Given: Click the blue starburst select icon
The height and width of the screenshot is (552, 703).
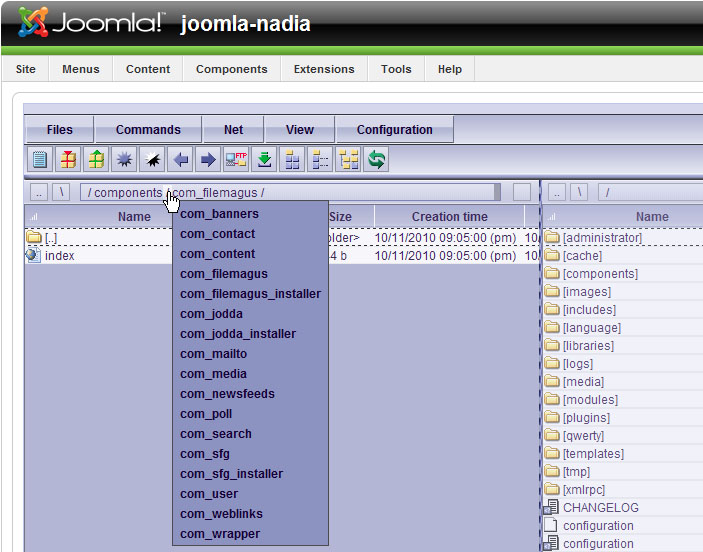Looking at the screenshot, I should click(x=124, y=159).
